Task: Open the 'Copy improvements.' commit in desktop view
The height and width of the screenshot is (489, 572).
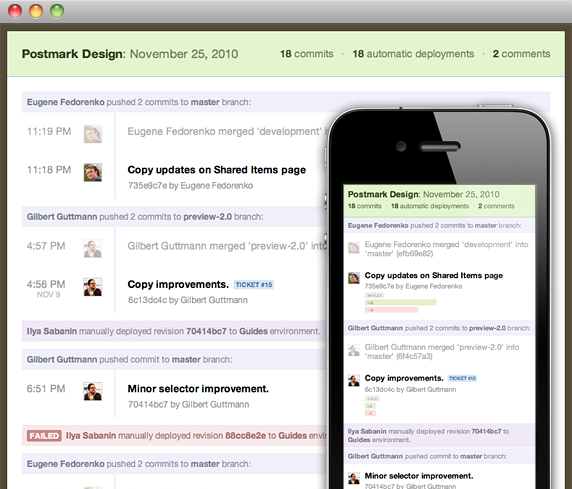Action: [178, 284]
